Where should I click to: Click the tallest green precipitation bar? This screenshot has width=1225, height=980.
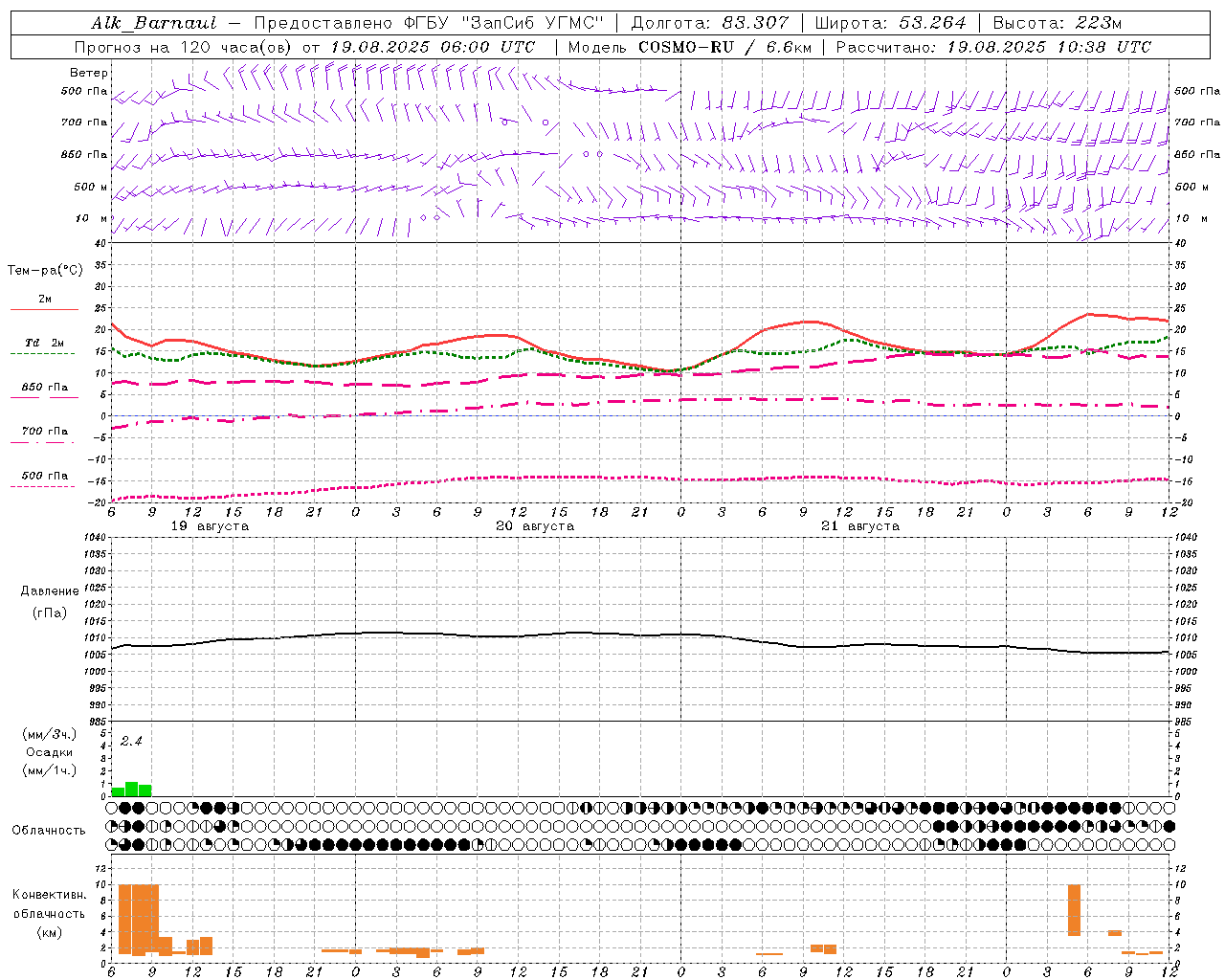click(x=132, y=789)
